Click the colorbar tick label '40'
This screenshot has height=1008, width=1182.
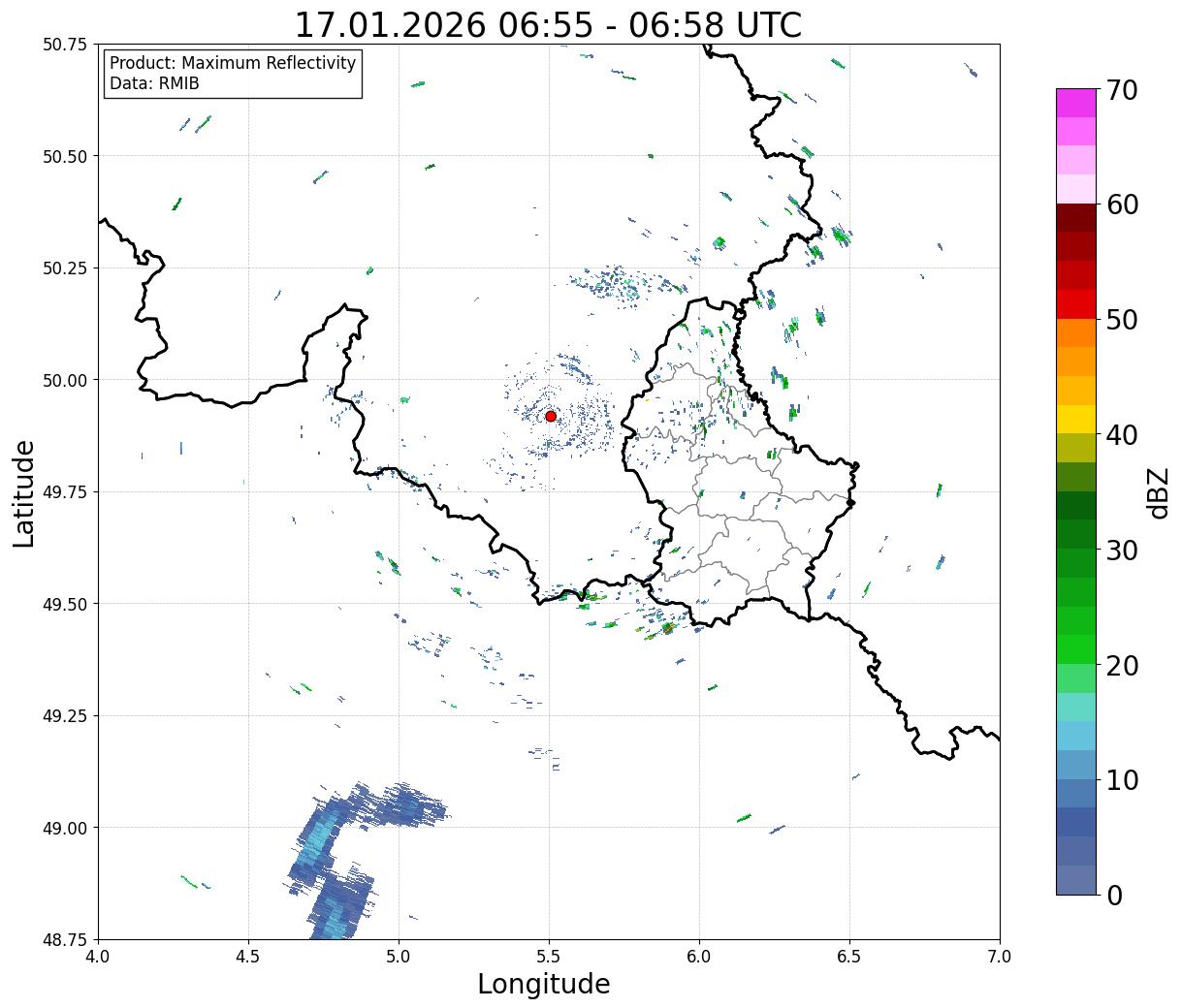[1122, 435]
